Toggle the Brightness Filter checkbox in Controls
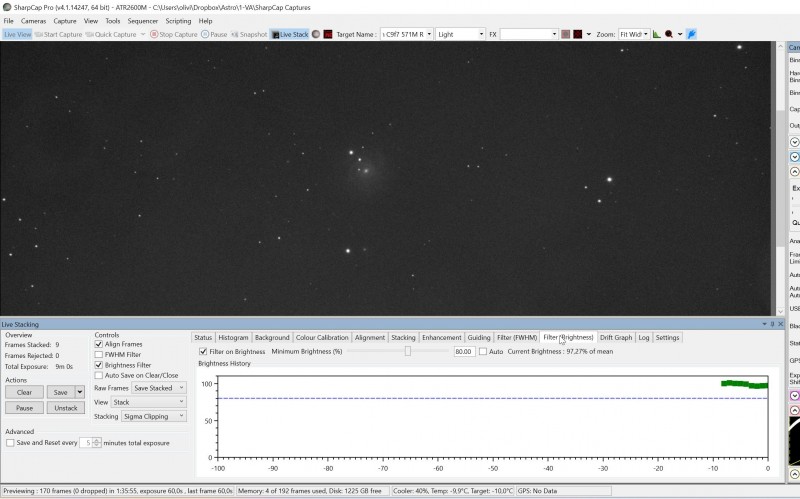800x499 pixels. [x=98, y=365]
